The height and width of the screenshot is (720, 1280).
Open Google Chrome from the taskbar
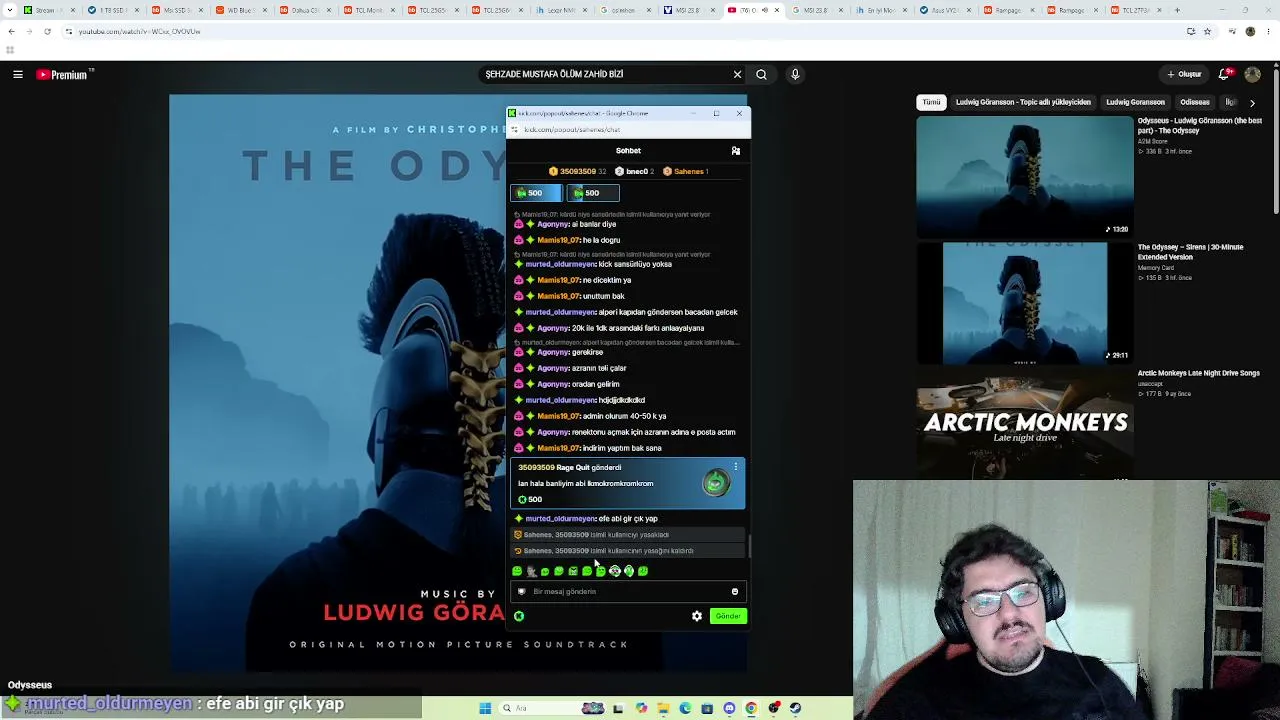click(x=751, y=708)
